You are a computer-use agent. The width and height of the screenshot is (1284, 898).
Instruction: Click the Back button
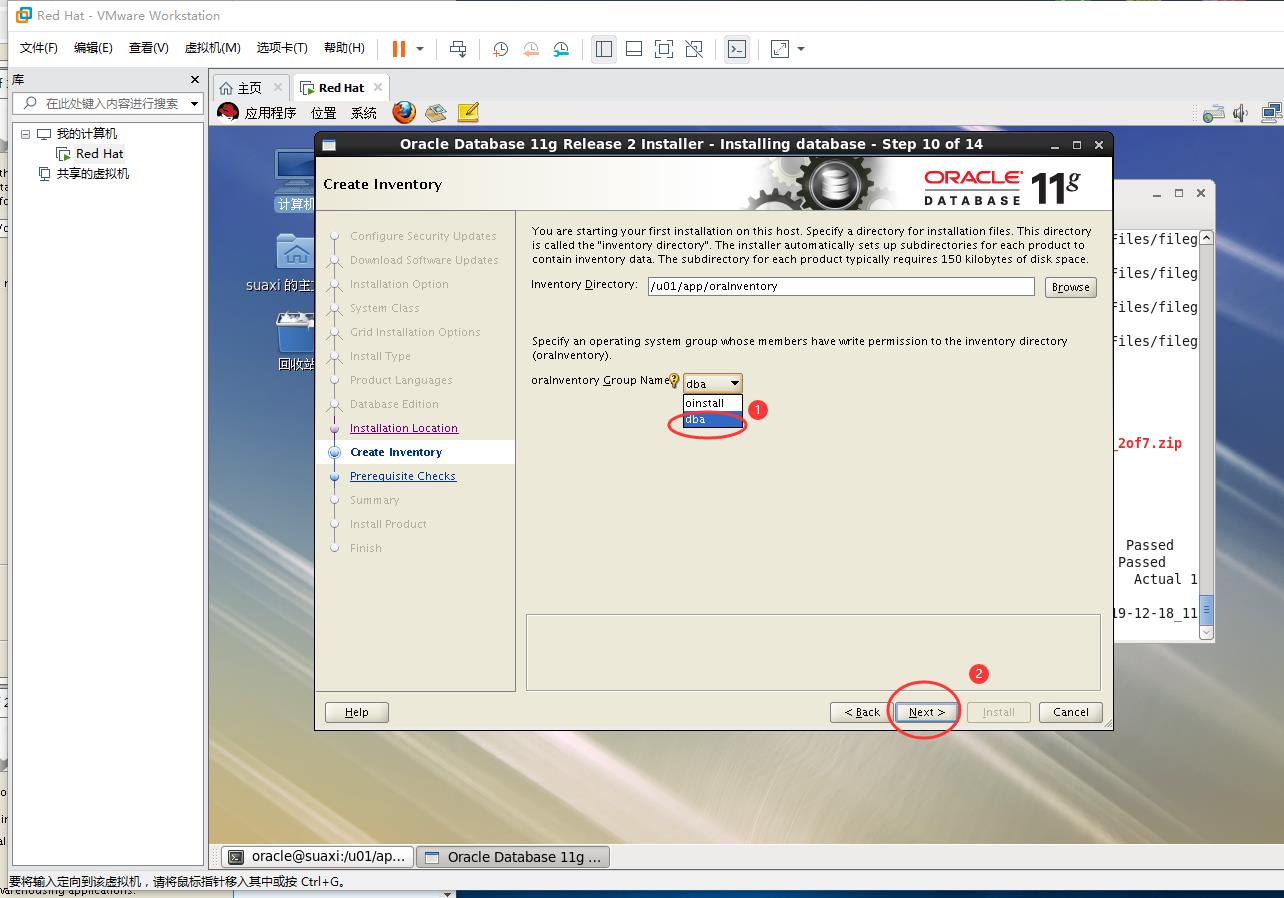tap(862, 712)
